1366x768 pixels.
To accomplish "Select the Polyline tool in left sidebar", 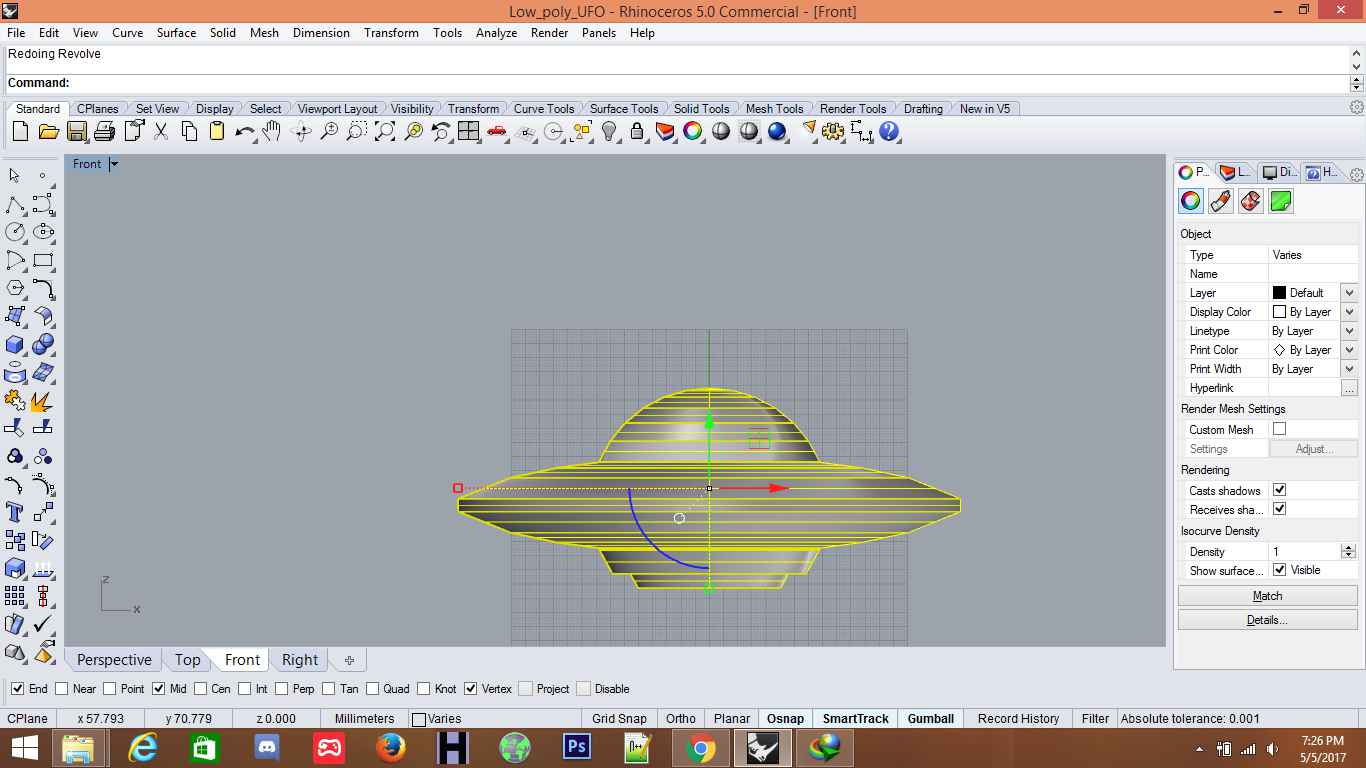I will click(15, 204).
